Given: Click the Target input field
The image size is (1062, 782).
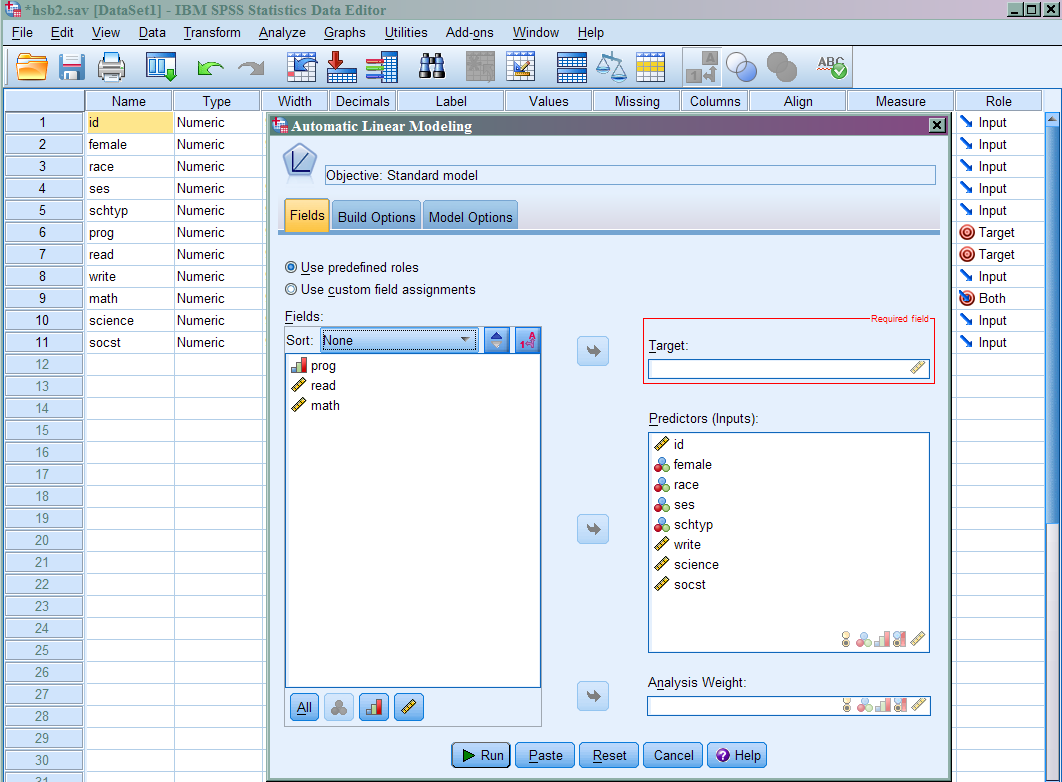Looking at the screenshot, I should 788,369.
